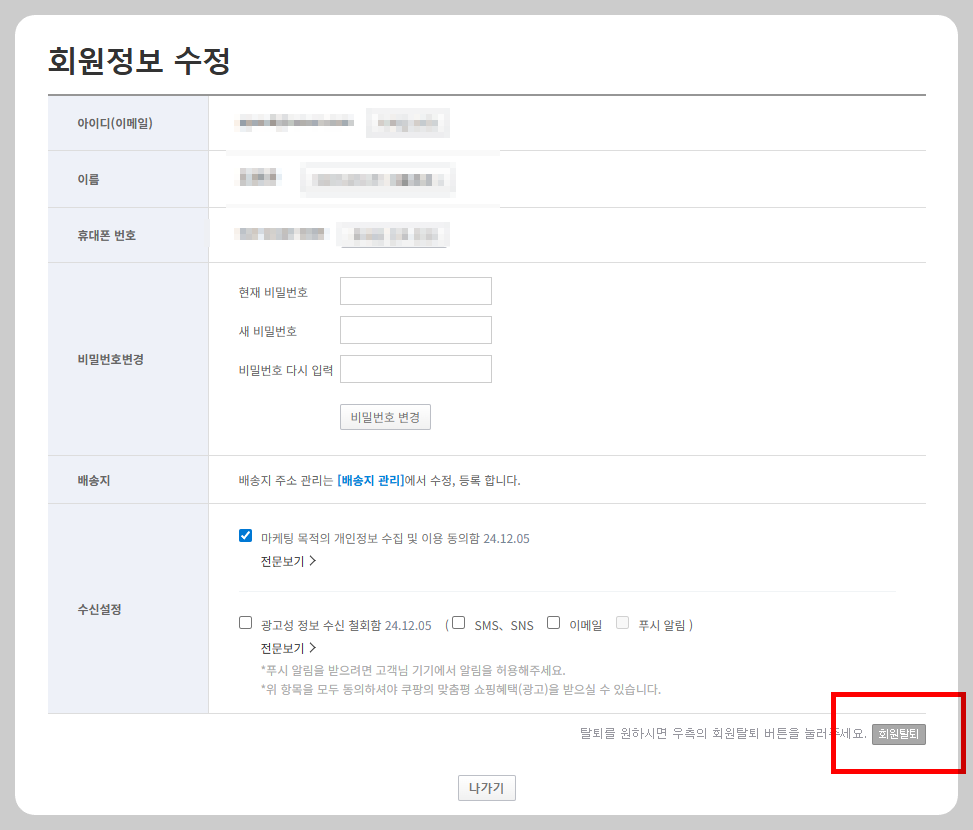Image resolution: width=973 pixels, height=830 pixels.
Task: Click the 비밀번호 변경 button
Action: [x=385, y=417]
